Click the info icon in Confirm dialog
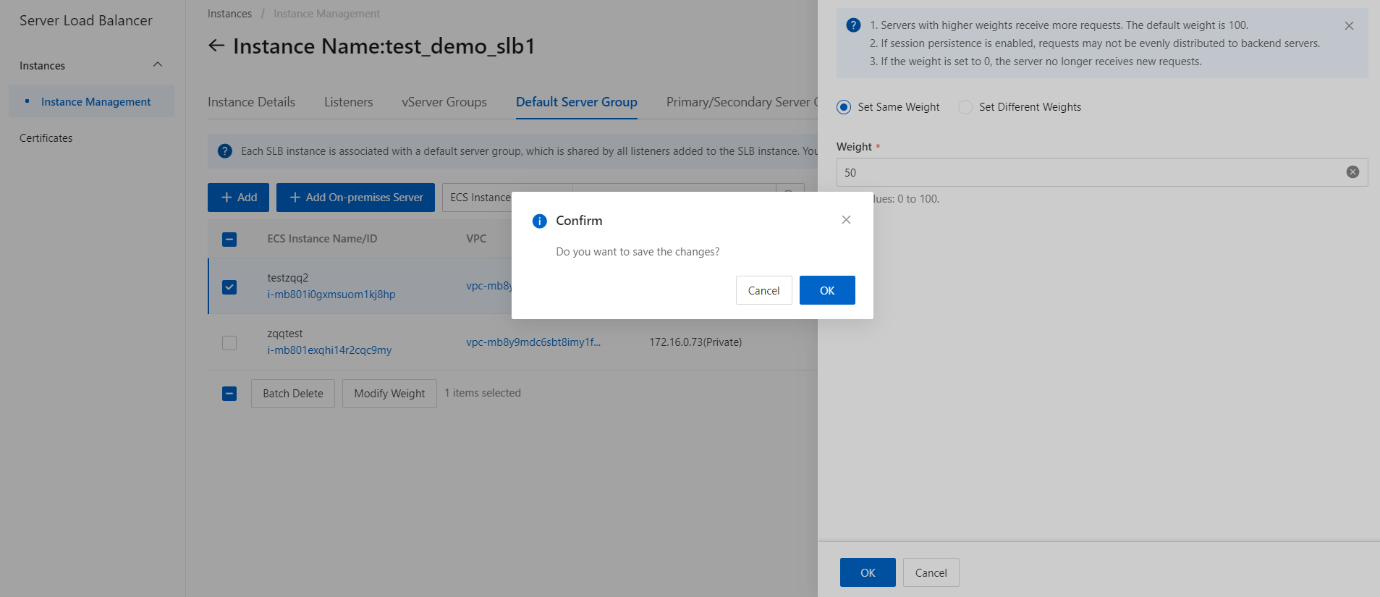Screen dimensions: 1380x597 (540, 221)
